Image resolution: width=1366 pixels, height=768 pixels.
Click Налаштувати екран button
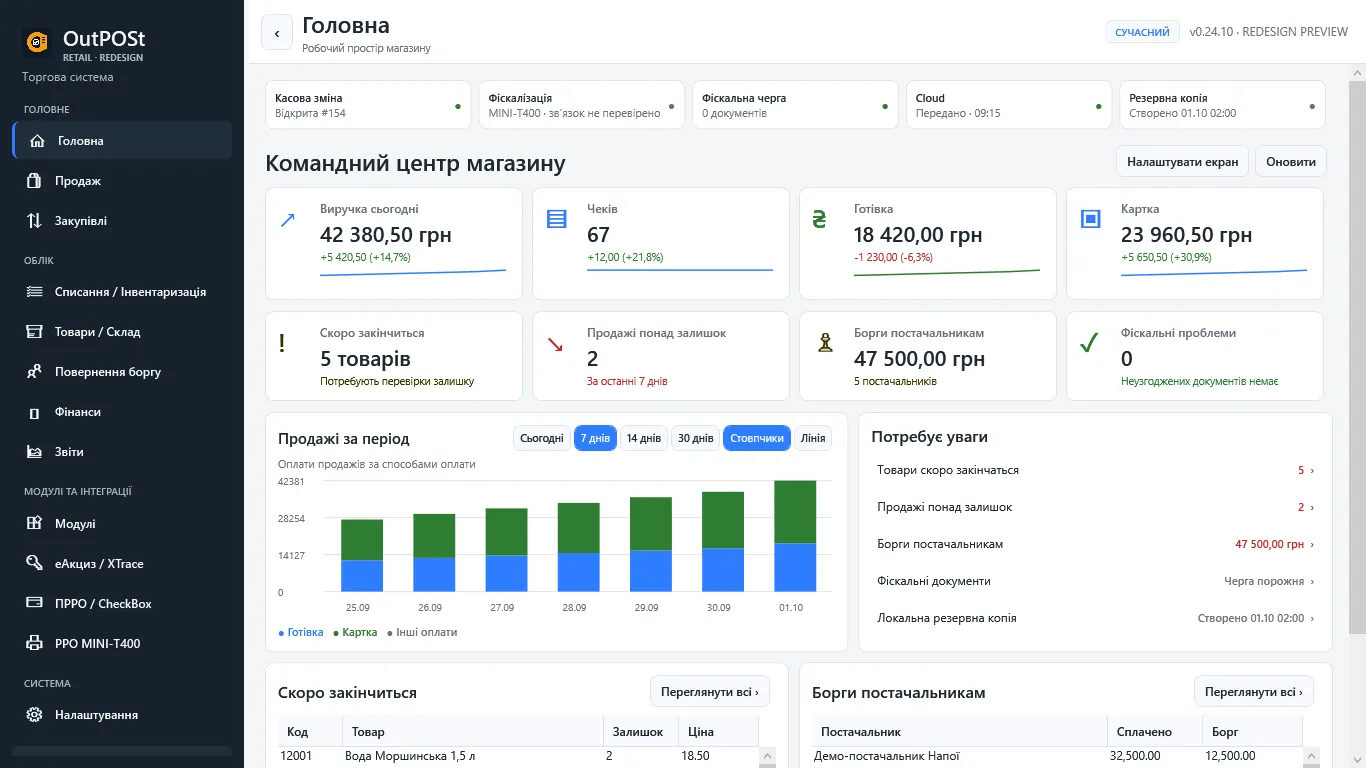(1182, 161)
